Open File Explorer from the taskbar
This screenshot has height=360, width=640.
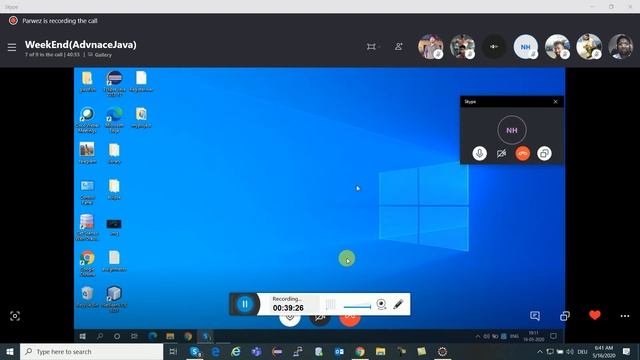(x=380, y=351)
